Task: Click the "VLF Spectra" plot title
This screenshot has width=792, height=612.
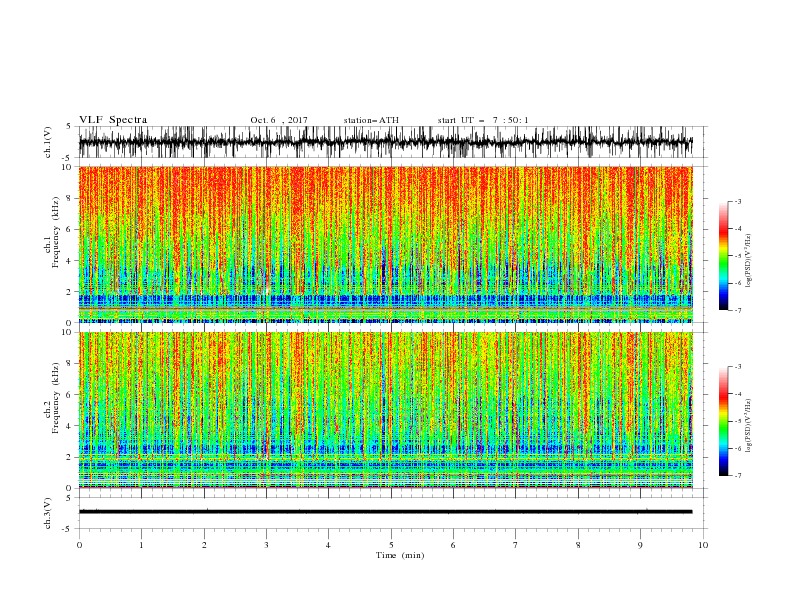Action: [x=113, y=120]
